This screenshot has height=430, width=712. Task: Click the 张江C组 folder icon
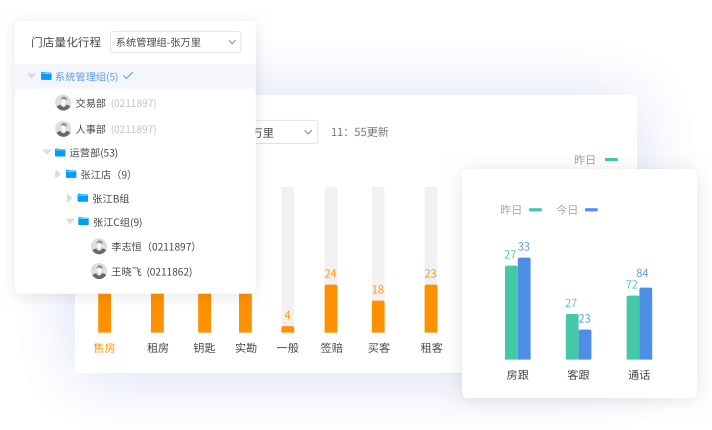pos(83,222)
